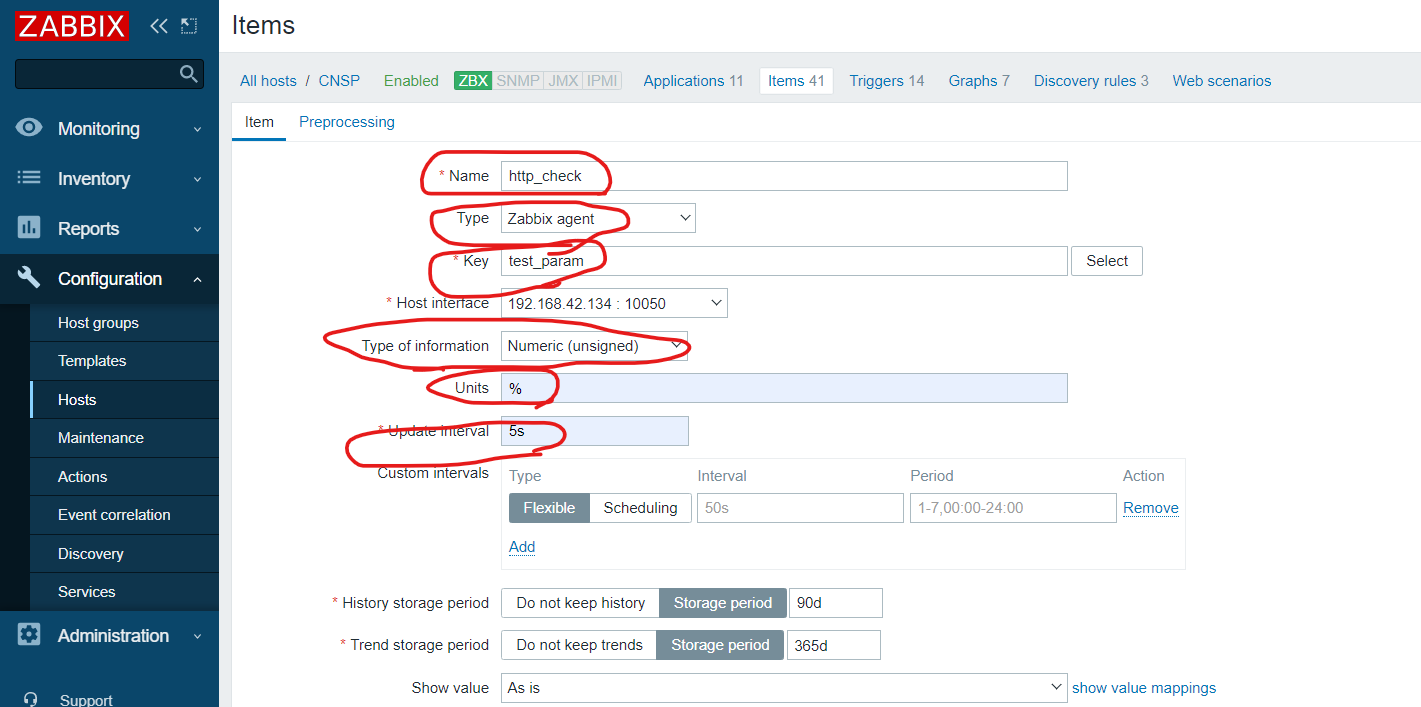Click the Enabled status link

pyautogui.click(x=411, y=81)
